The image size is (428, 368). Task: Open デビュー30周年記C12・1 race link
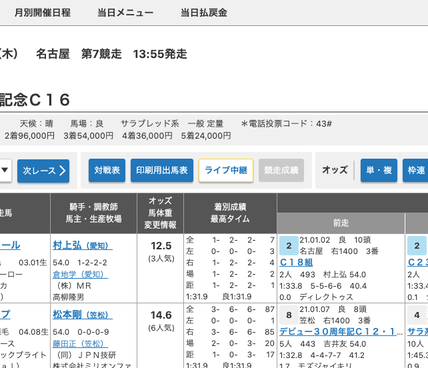point(341,332)
